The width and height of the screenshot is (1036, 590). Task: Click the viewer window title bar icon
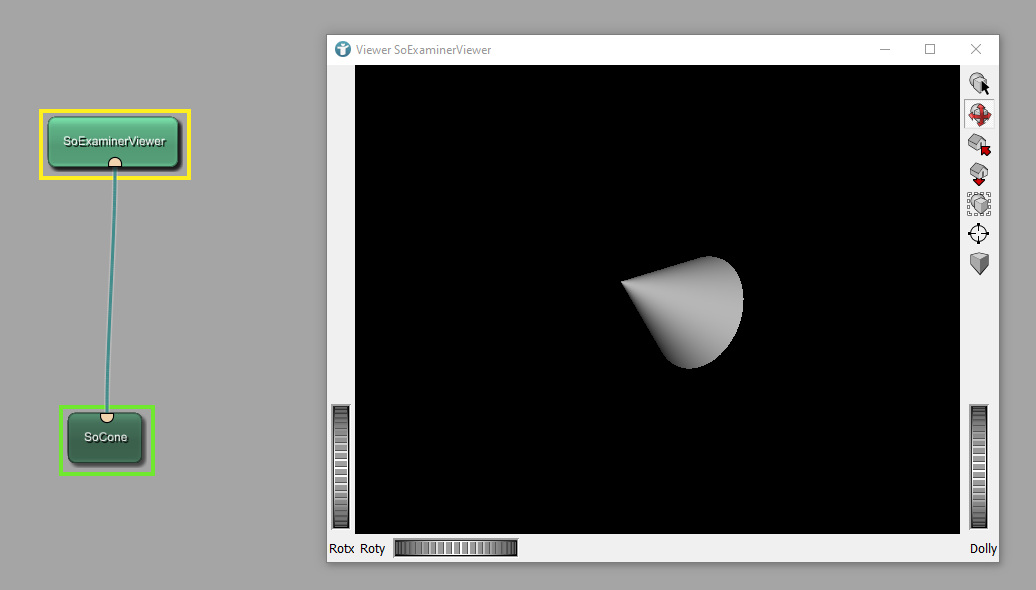pyautogui.click(x=343, y=49)
